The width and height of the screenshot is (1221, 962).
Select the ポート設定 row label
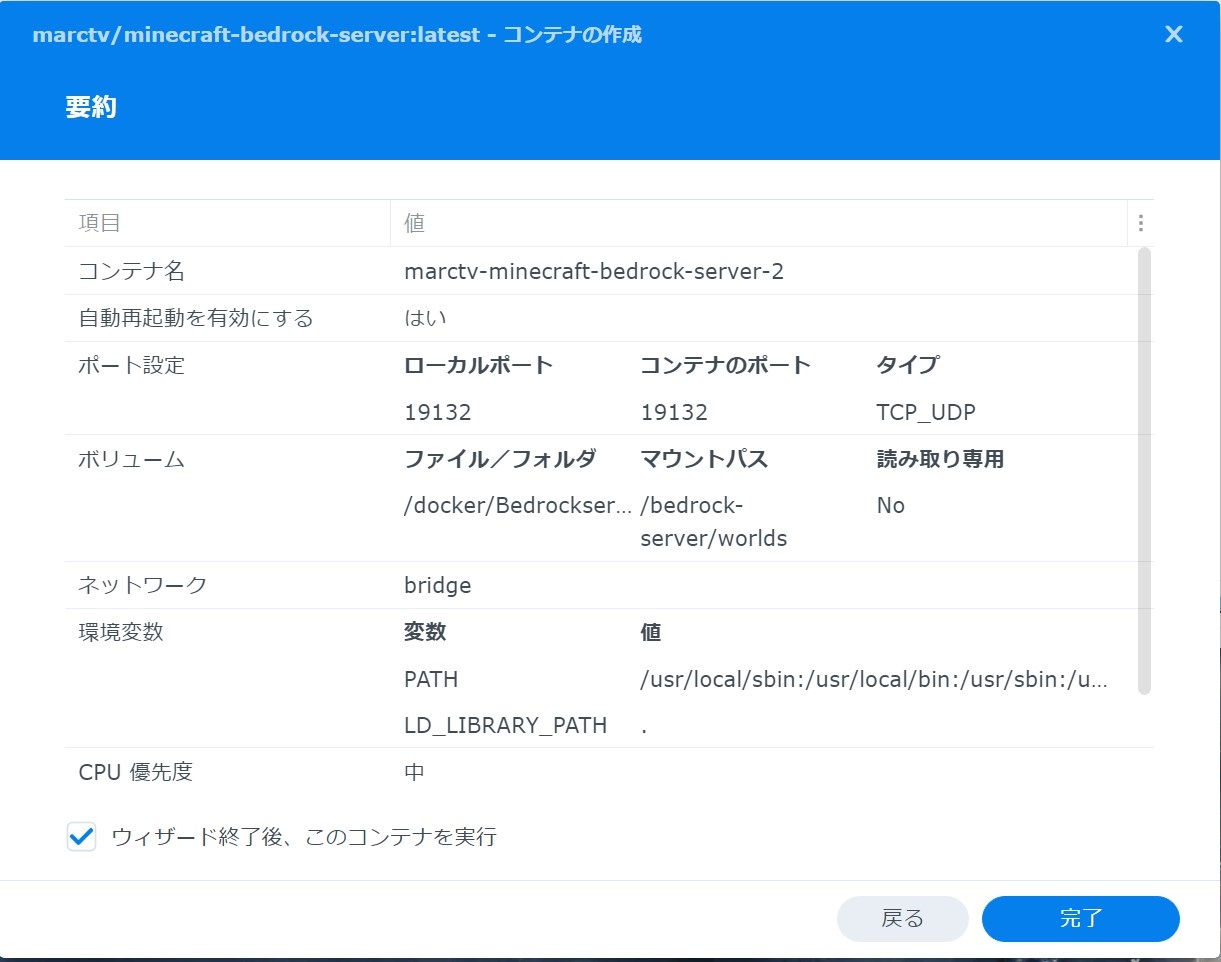pos(131,365)
